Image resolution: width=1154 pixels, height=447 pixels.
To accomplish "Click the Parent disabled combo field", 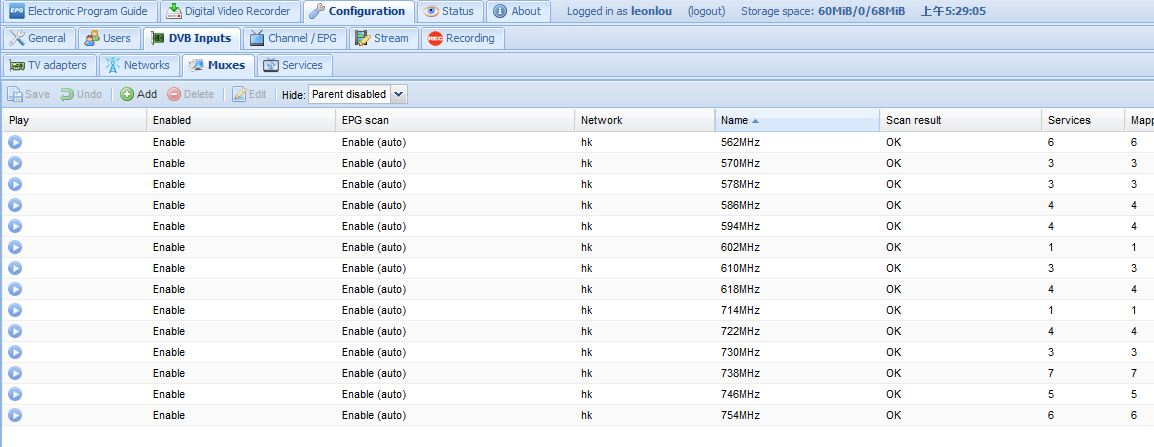I will click(349, 94).
